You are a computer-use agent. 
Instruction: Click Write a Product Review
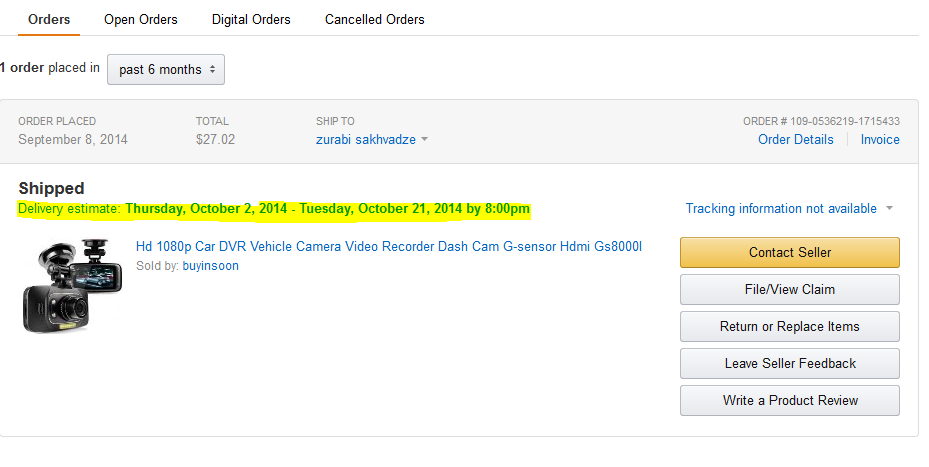789,400
